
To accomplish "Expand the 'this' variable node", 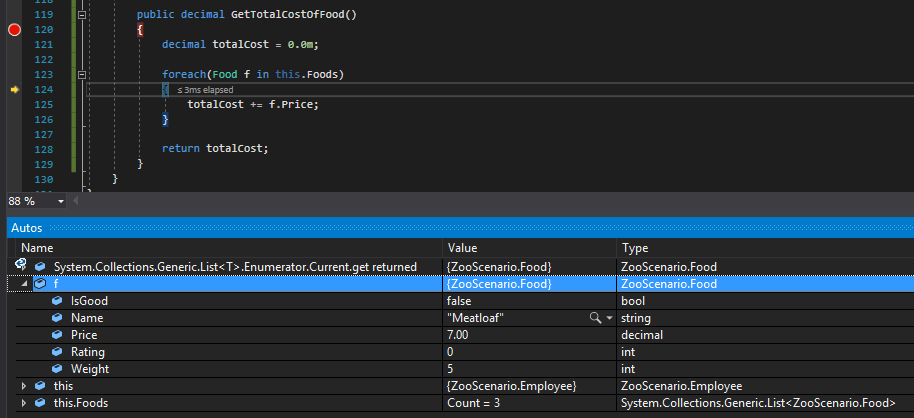I will click(x=24, y=386).
